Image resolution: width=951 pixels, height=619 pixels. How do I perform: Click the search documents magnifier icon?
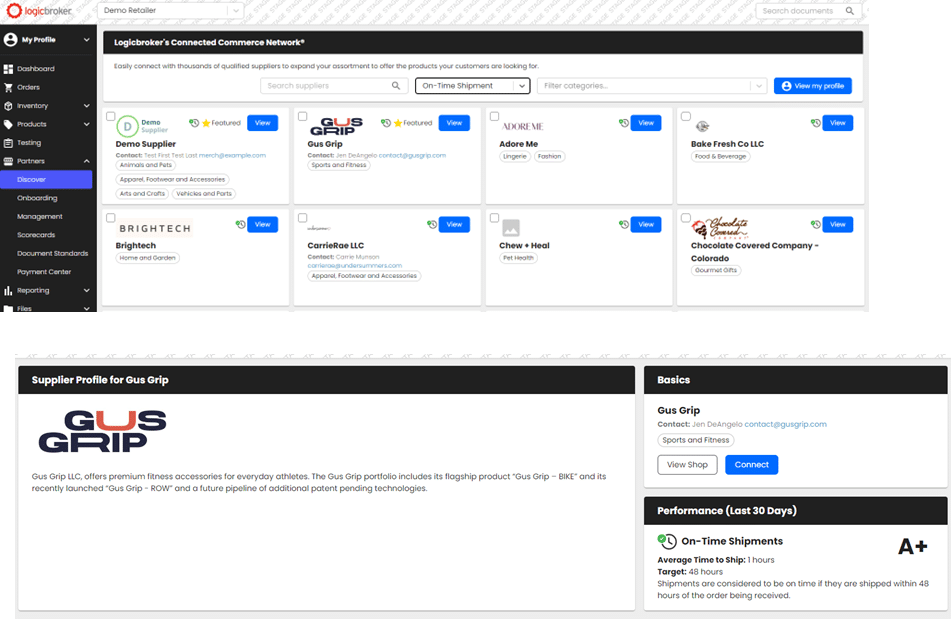point(850,11)
